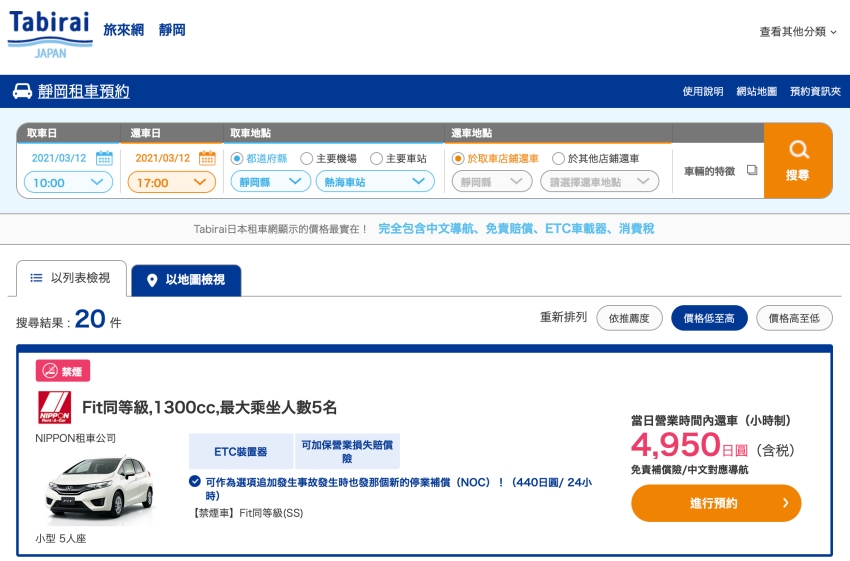Sort results by 價格高至低
This screenshot has height=561, width=850.
point(794,318)
